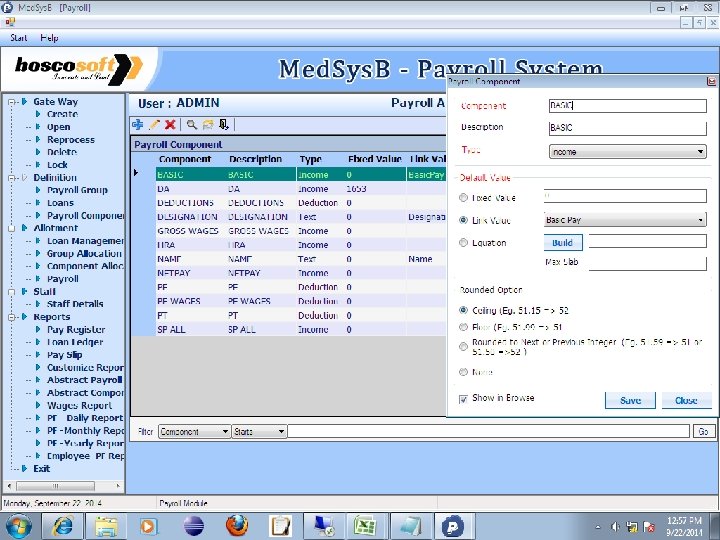The width and height of the screenshot is (720, 540).
Task: Open Pay Slip report in the tree
Action: pyautogui.click(x=65, y=355)
